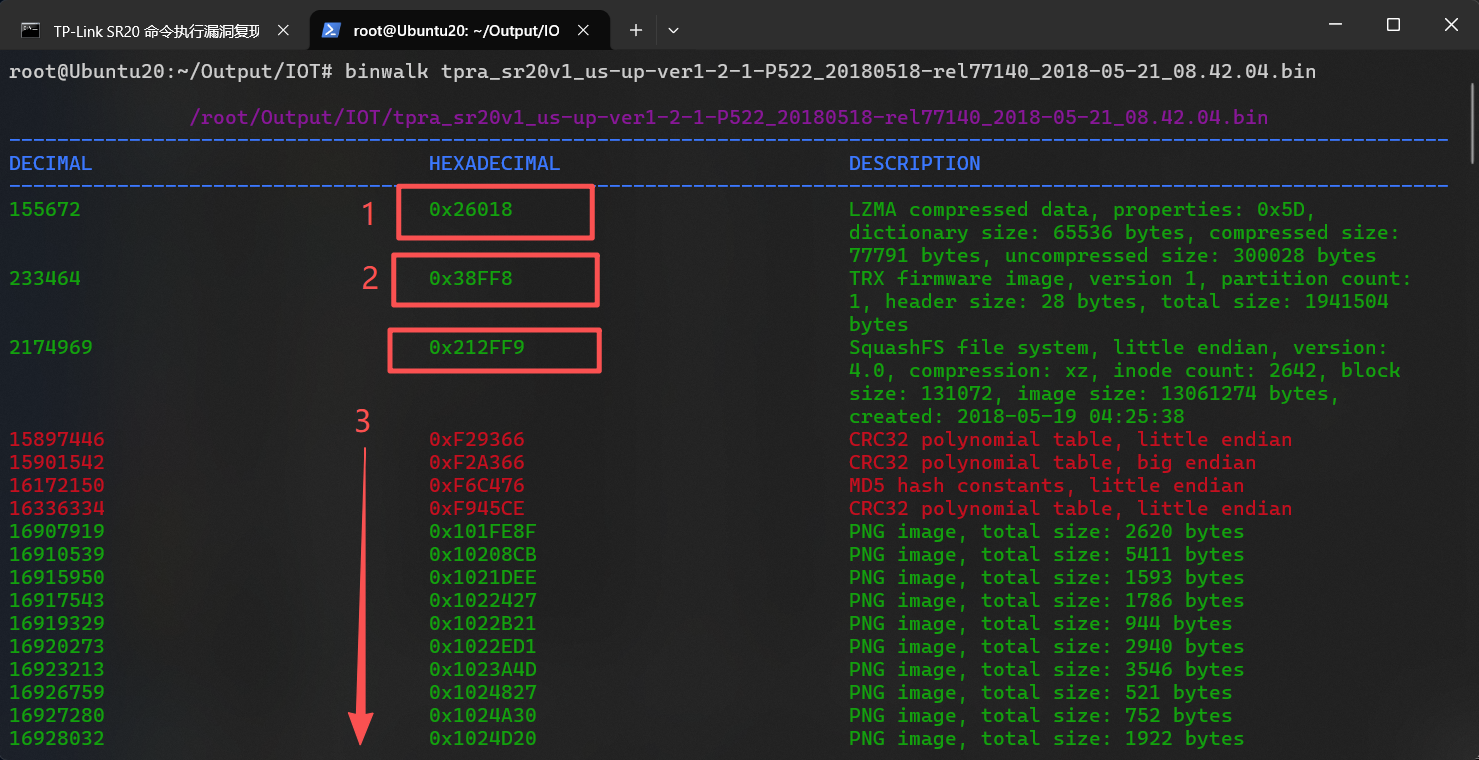This screenshot has height=760, width=1479.
Task: Select decimal offset 233464
Action: 45,278
